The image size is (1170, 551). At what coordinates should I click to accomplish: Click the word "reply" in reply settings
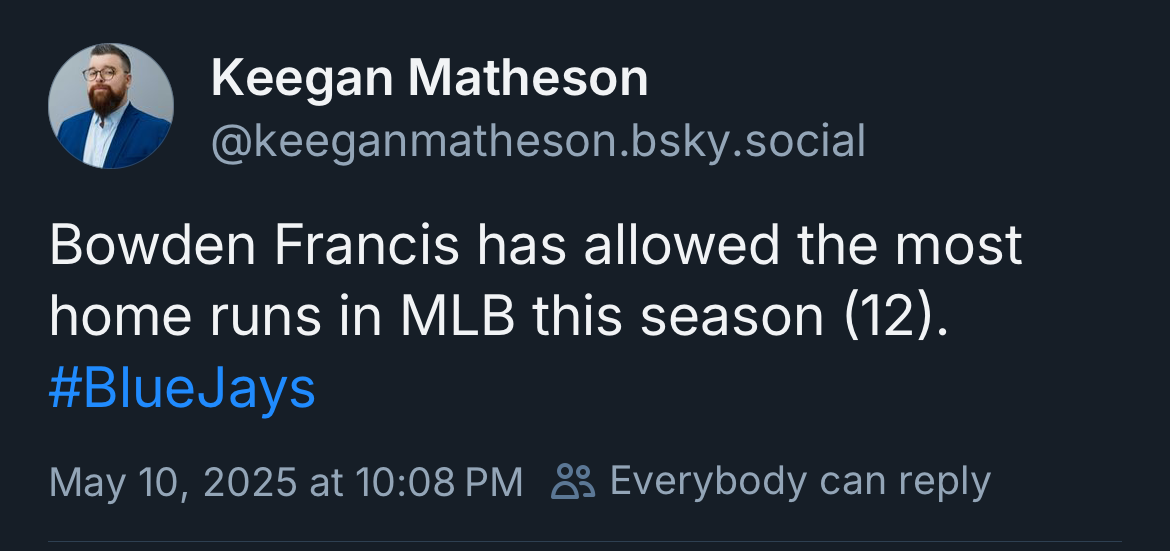(944, 481)
